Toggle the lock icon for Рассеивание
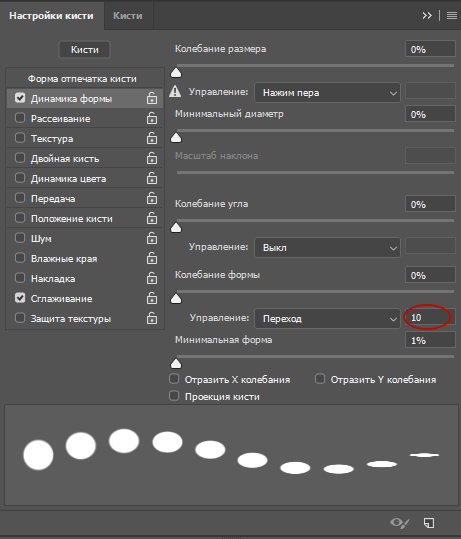Screen dimensions: 461x539 [x=152, y=119]
